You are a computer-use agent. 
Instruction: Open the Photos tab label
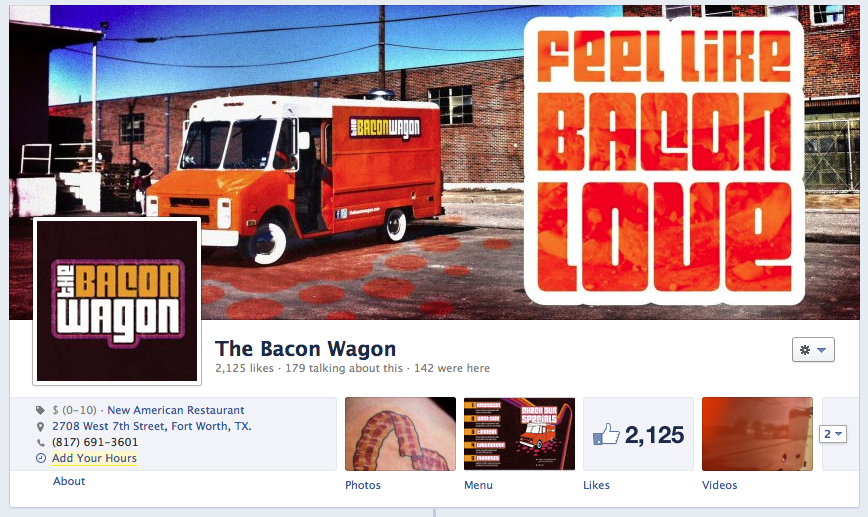pyautogui.click(x=363, y=485)
